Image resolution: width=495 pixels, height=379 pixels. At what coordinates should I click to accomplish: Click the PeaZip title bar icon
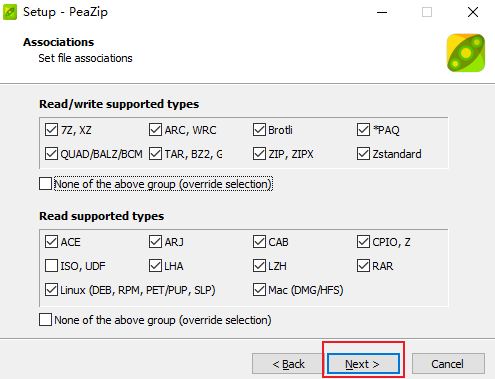[10, 12]
